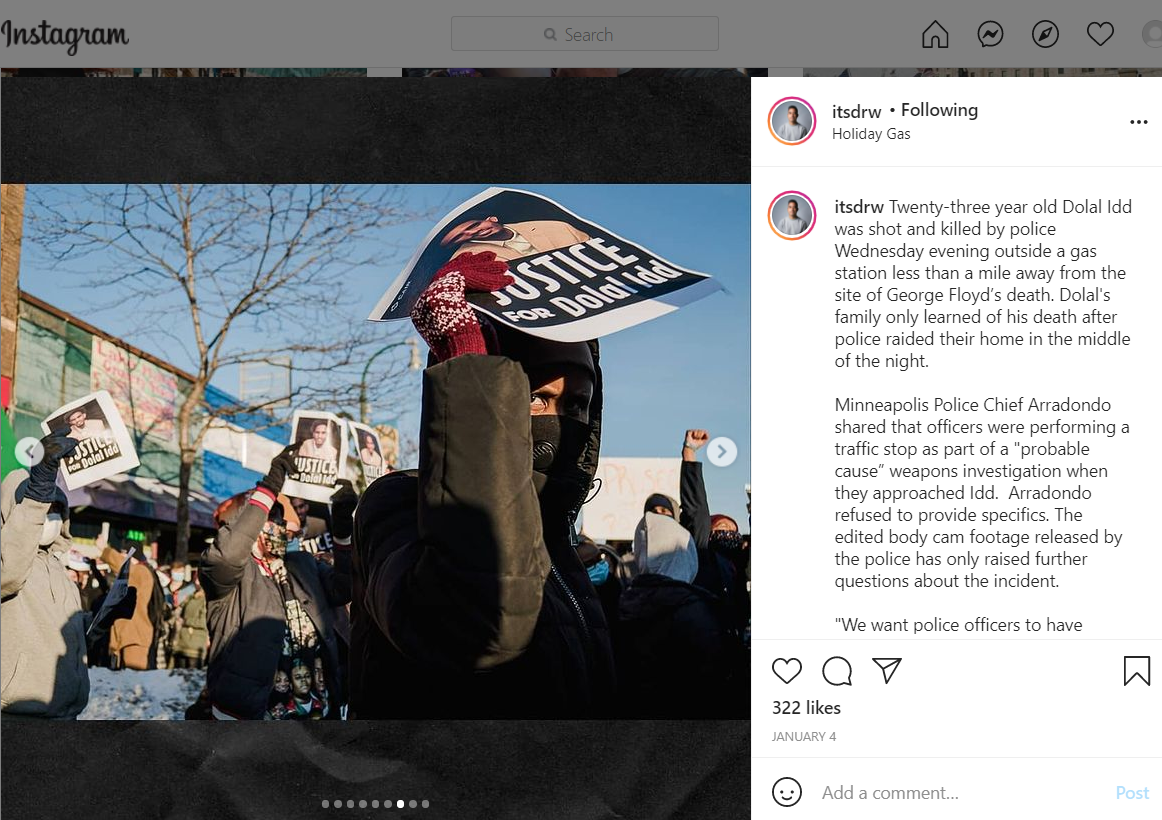Share the post with paper plane icon
Screen dimensions: 1162x820
click(886, 670)
